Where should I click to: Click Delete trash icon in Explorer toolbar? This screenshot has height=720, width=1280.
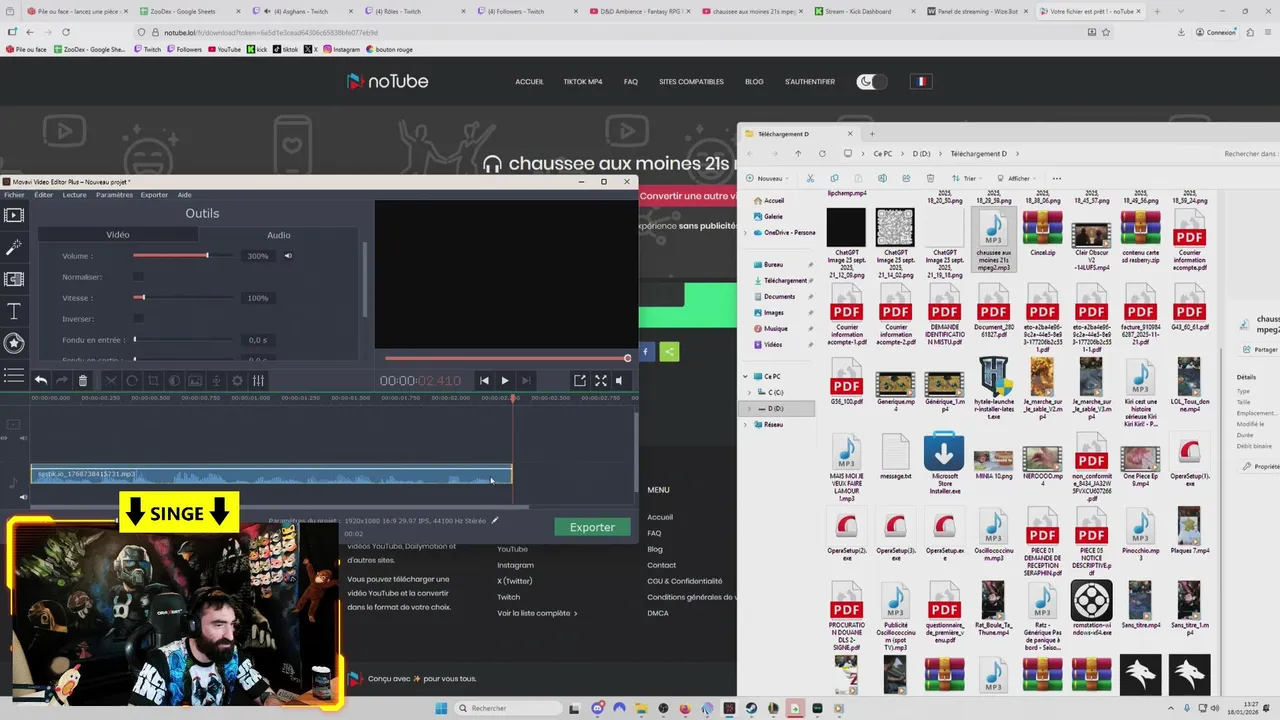(930, 178)
